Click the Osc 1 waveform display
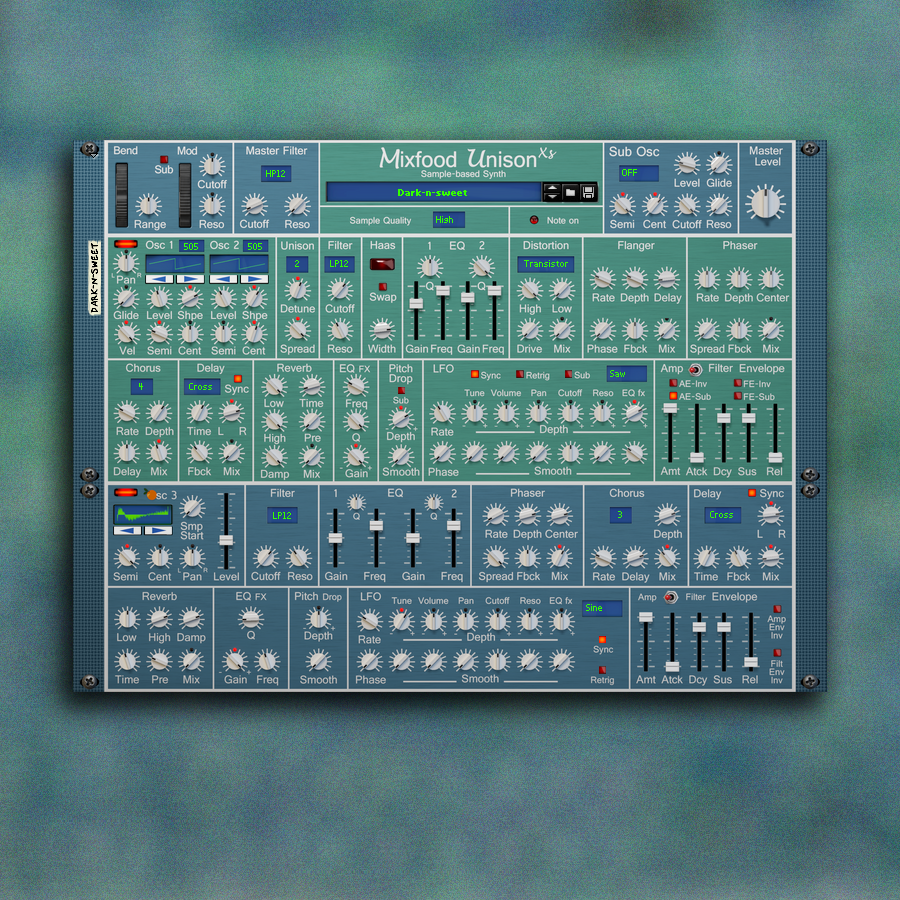 tap(175, 264)
